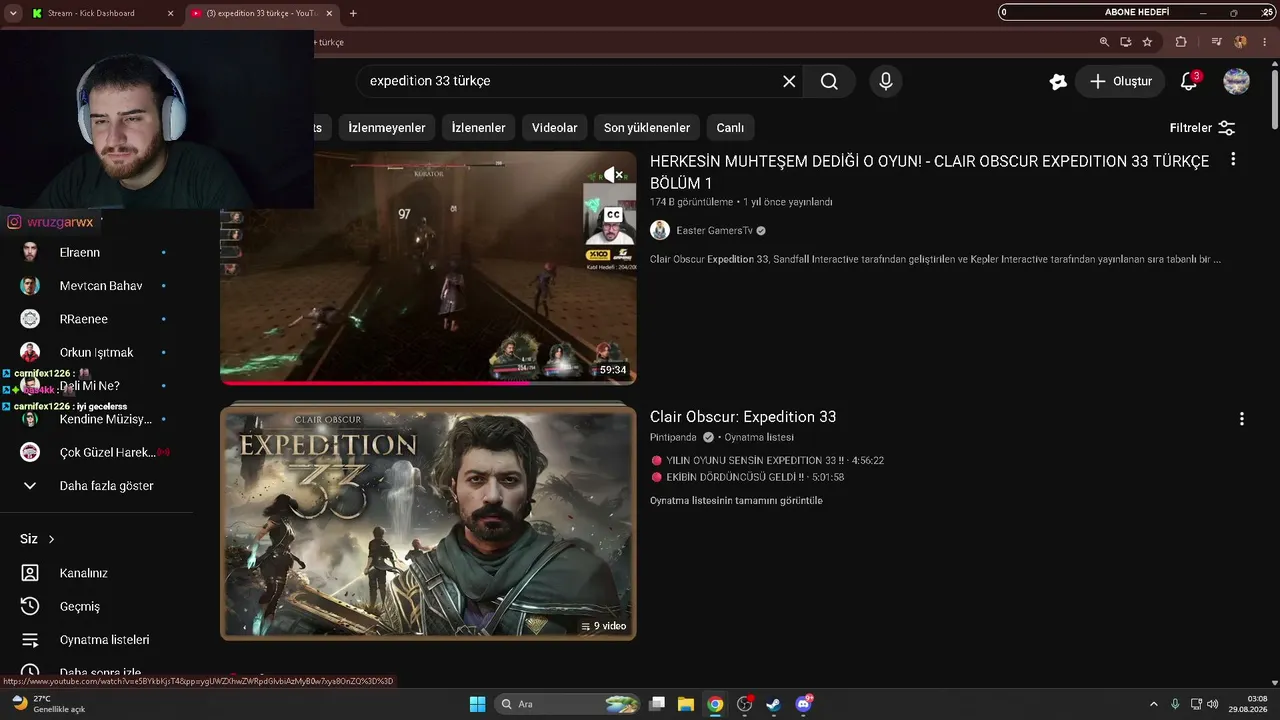Image resolution: width=1280 pixels, height=720 pixels.
Task: Select the İzlenenler filter chip
Action: [x=479, y=128]
